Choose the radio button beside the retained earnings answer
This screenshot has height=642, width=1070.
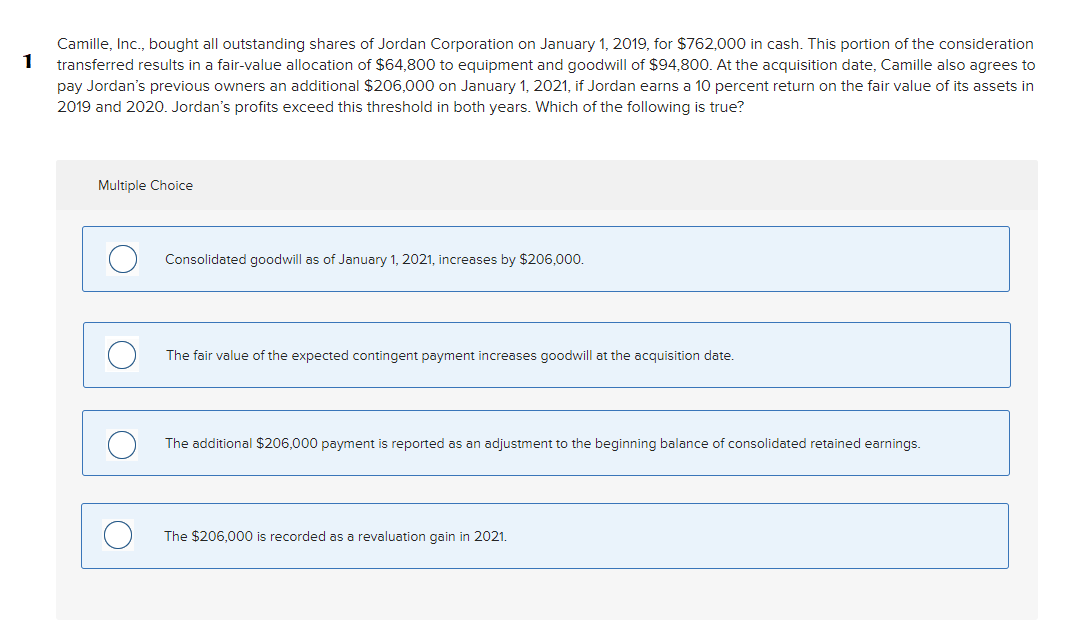[122, 443]
